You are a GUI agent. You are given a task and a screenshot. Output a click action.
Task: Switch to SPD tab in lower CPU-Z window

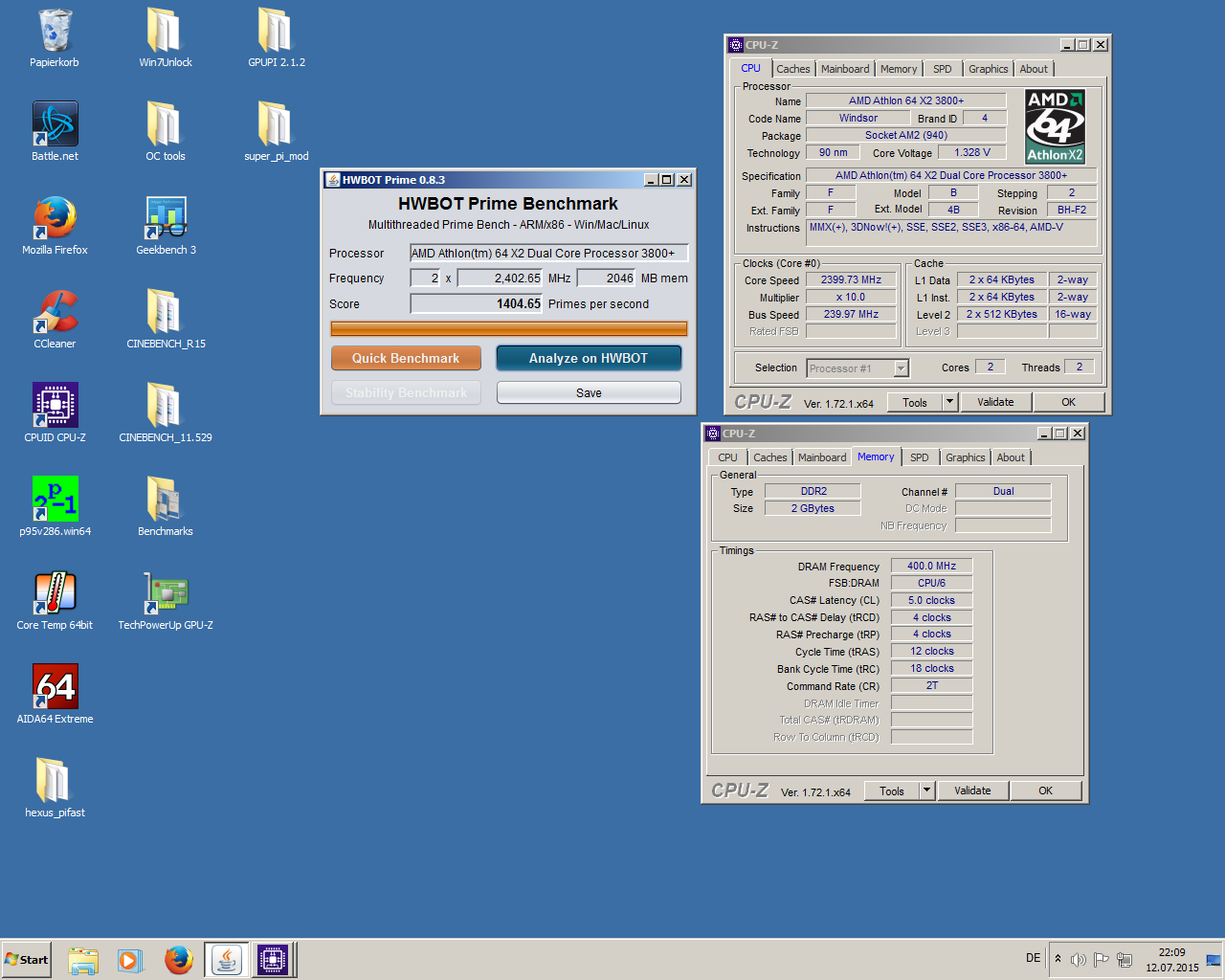coord(920,457)
